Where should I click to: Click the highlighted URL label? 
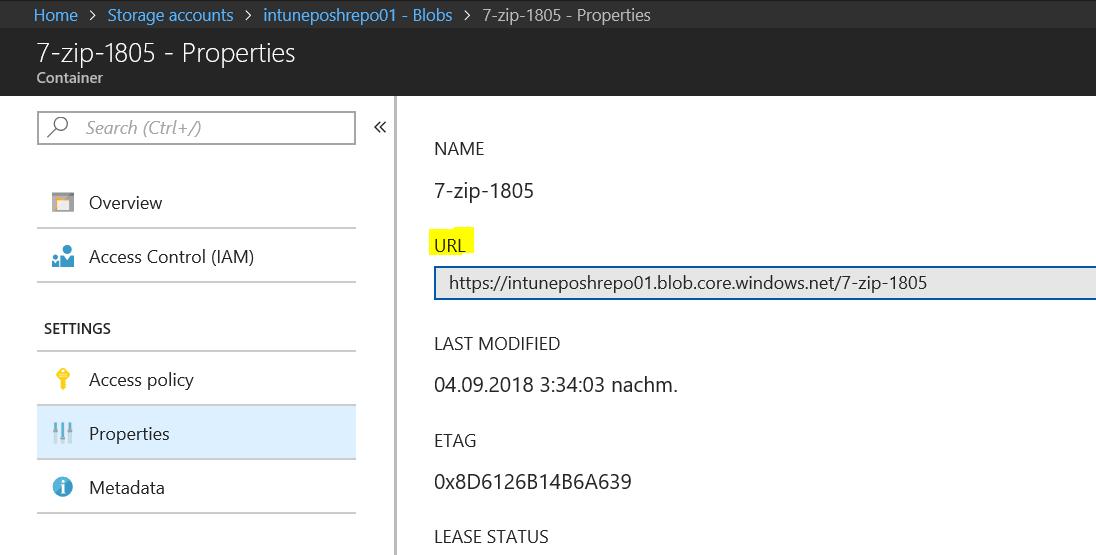click(x=450, y=245)
